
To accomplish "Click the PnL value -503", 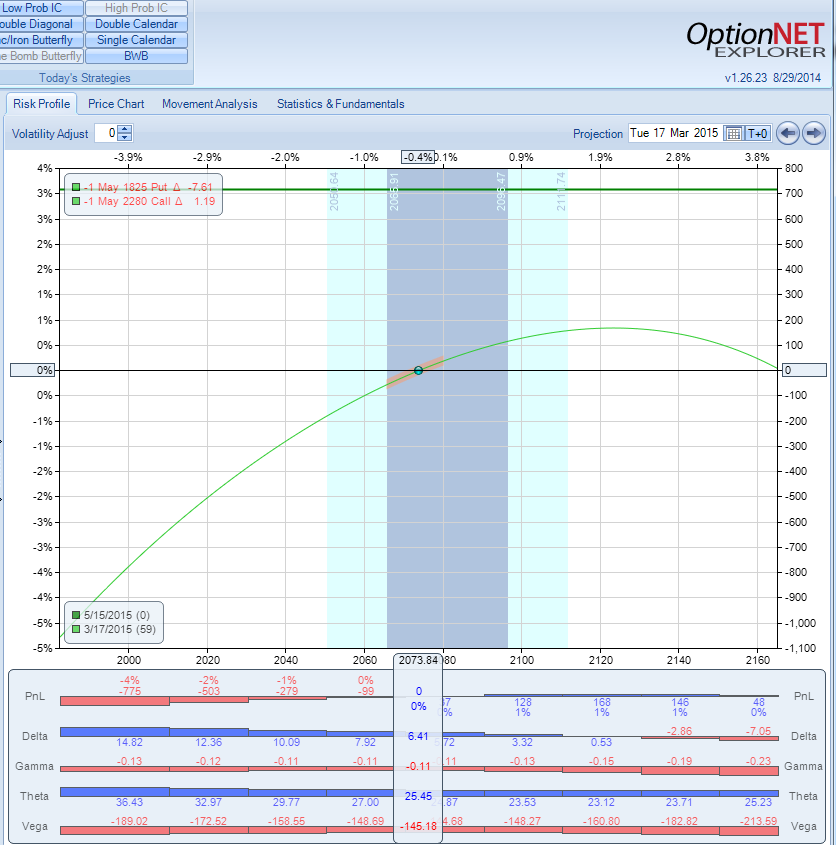I will click(209, 691).
